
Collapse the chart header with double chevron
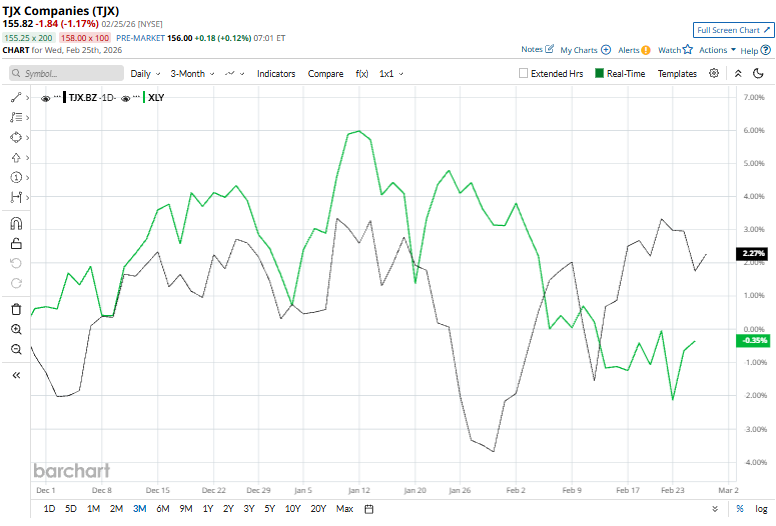point(738,73)
